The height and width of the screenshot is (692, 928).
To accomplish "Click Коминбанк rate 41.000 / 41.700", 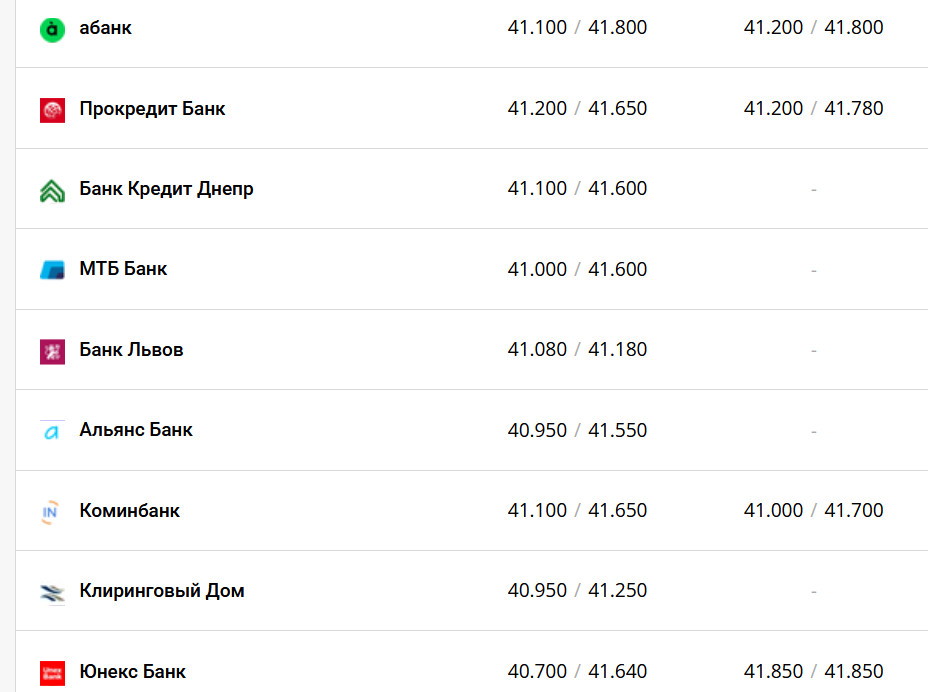I will [813, 511].
